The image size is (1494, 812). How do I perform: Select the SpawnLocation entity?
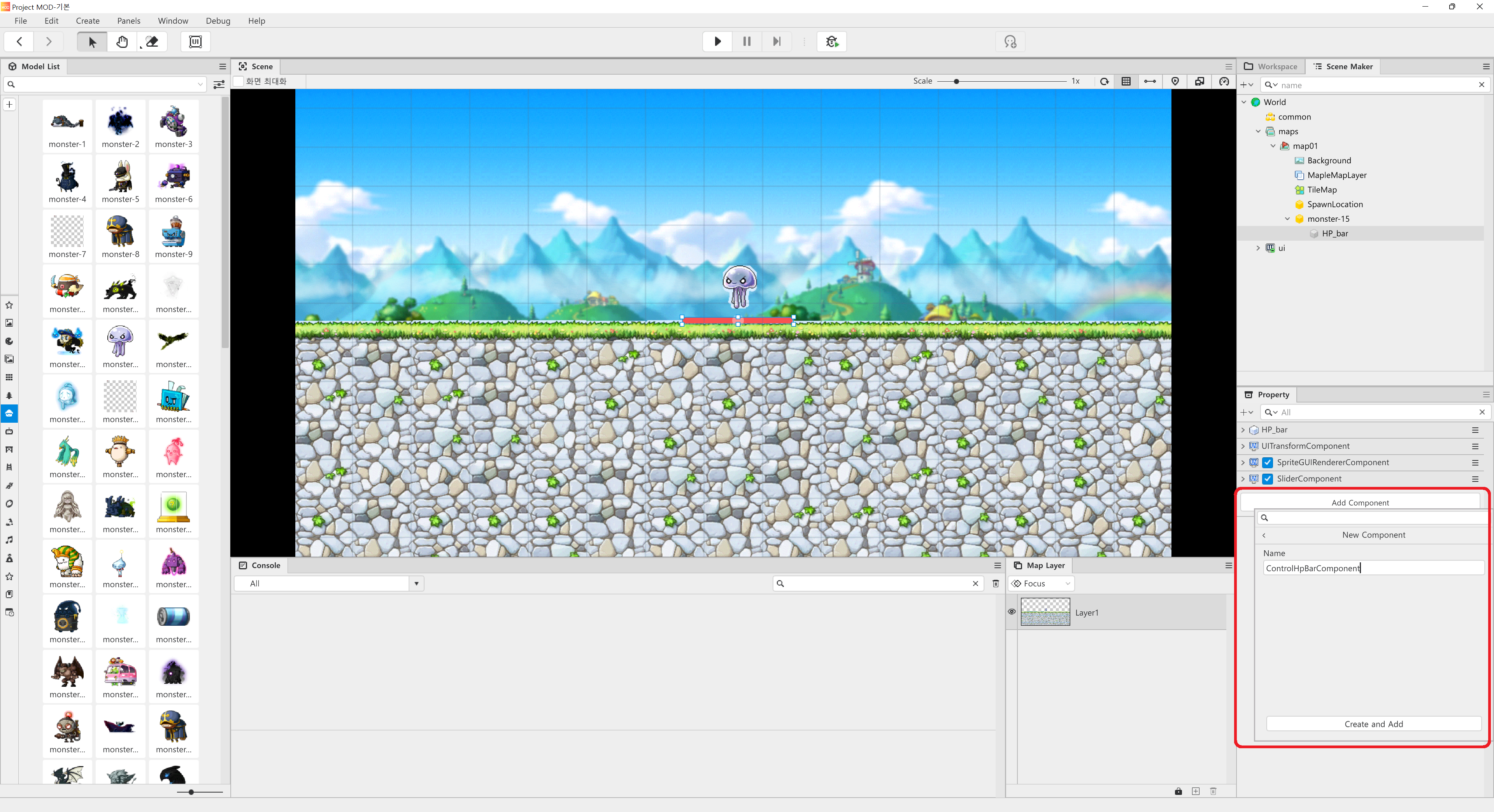[x=1334, y=204]
